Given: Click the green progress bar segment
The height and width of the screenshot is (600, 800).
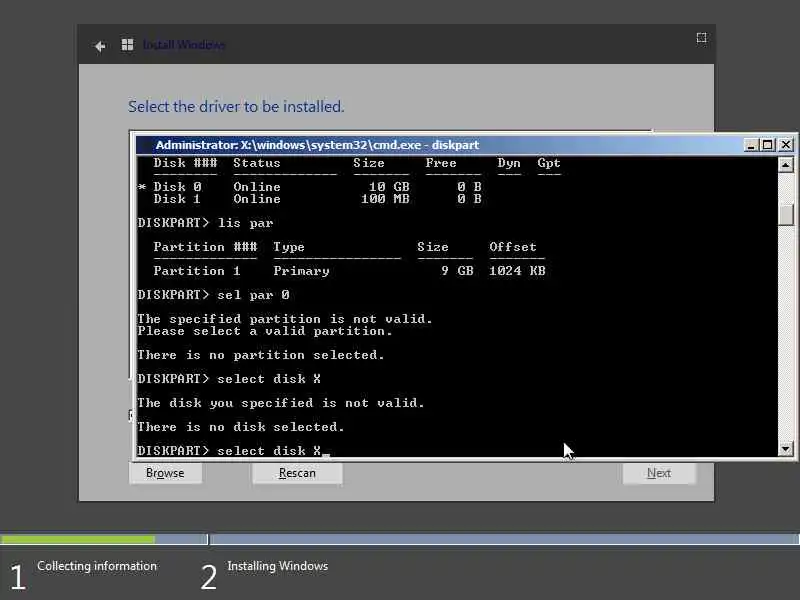Looking at the screenshot, I should [x=78, y=539].
